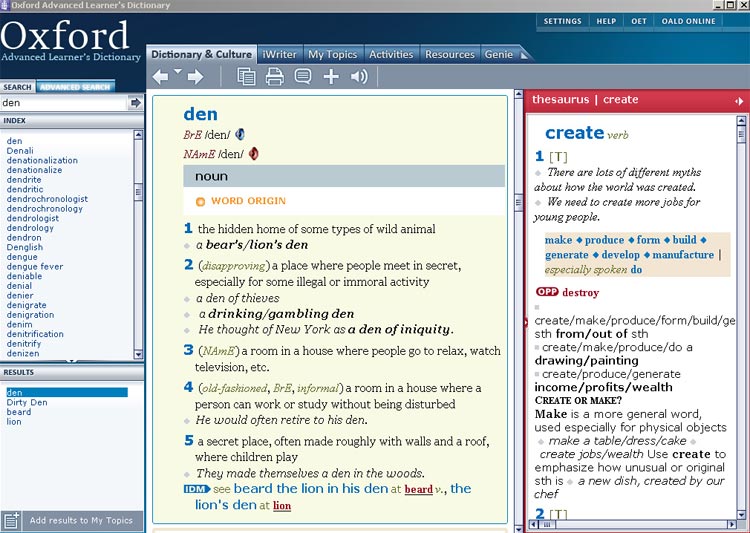
Task: Click the copy pages icon in toolbar
Action: 246,77
